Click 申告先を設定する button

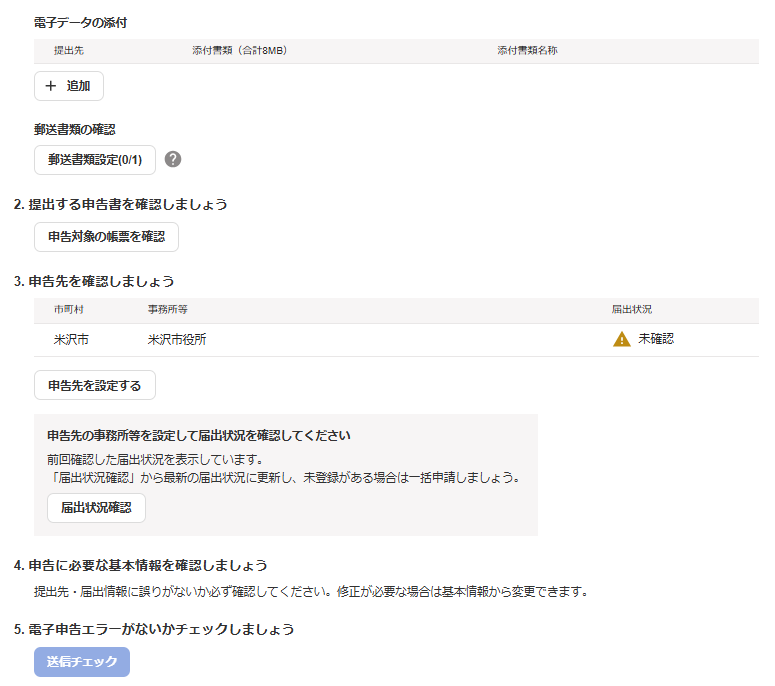point(95,385)
